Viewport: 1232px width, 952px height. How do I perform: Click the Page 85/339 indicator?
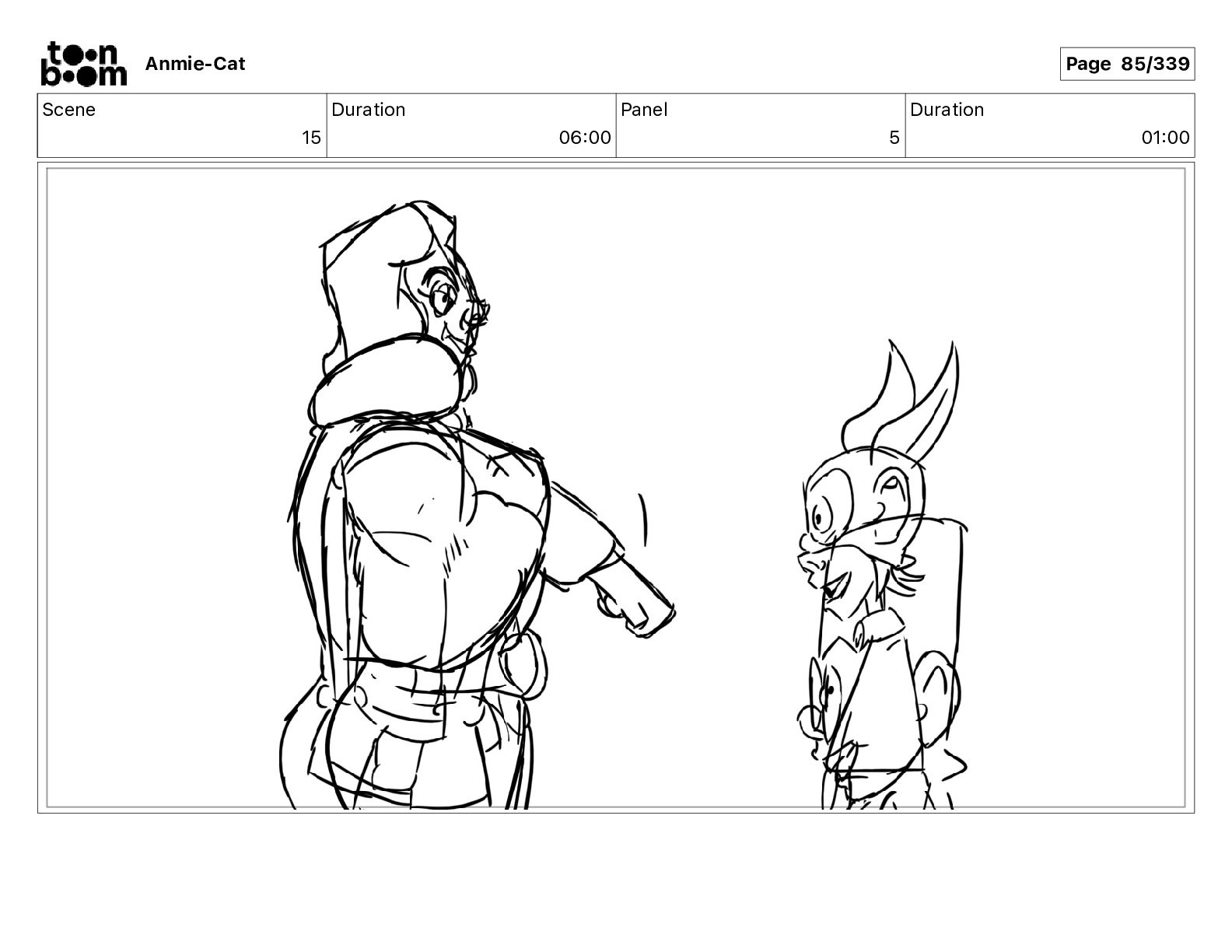(1127, 64)
